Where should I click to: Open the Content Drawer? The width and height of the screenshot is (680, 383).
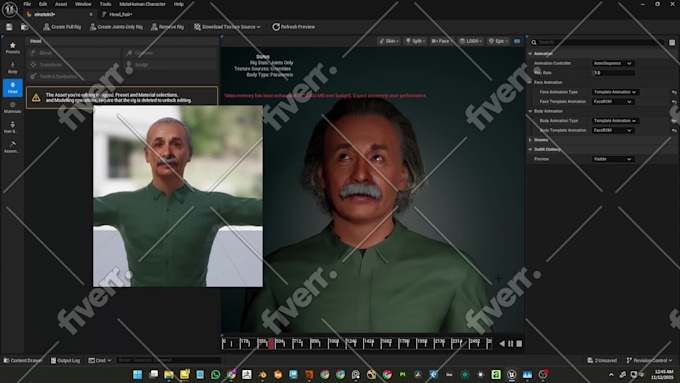click(23, 360)
